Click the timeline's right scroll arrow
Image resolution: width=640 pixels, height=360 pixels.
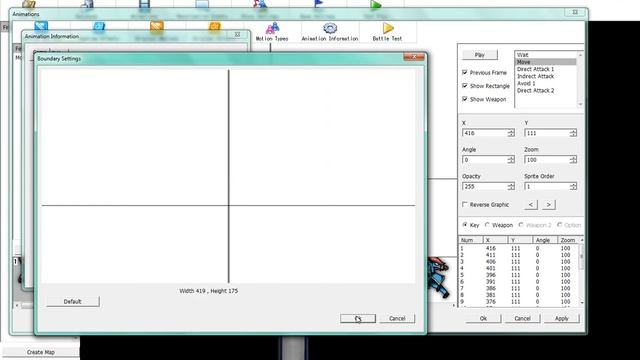point(453,305)
